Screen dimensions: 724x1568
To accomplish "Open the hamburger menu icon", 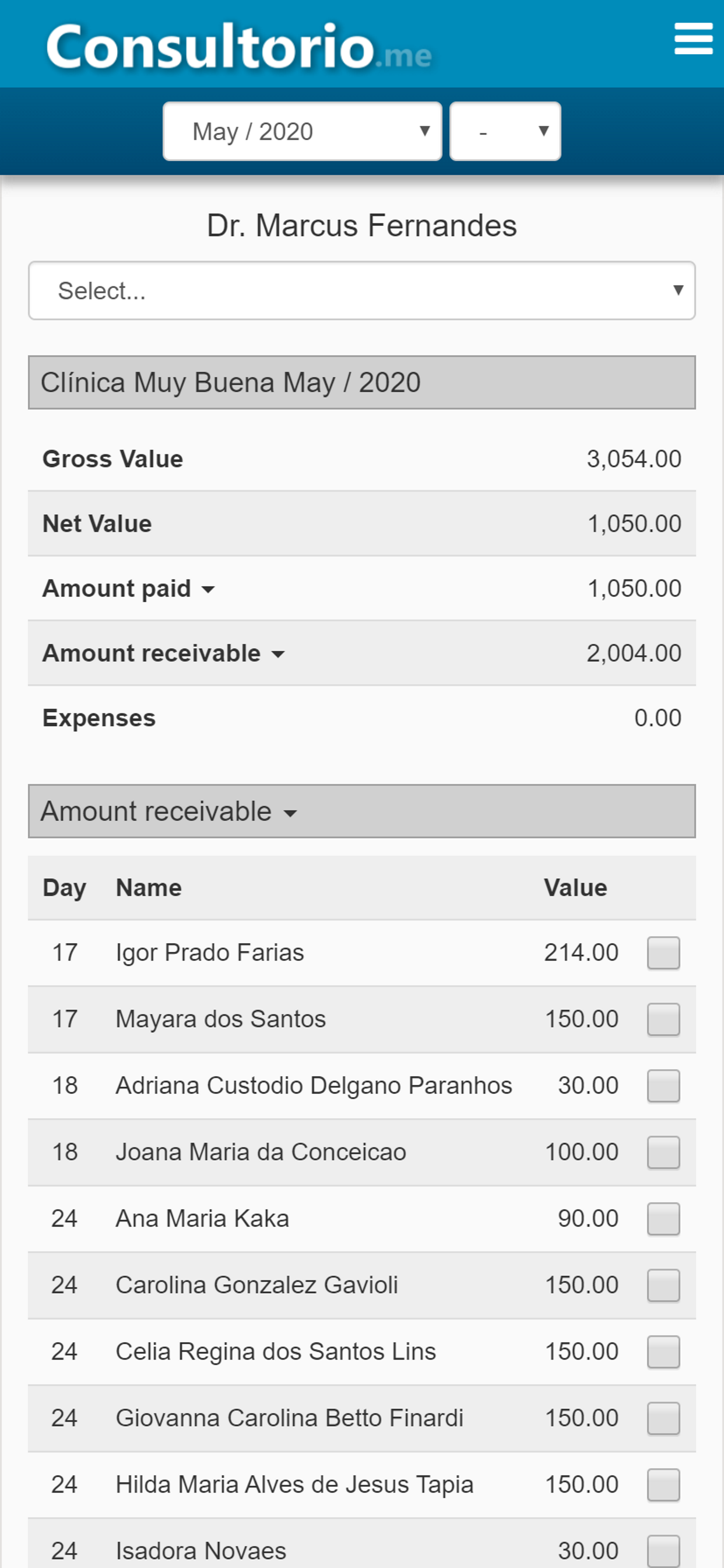I will (693, 39).
